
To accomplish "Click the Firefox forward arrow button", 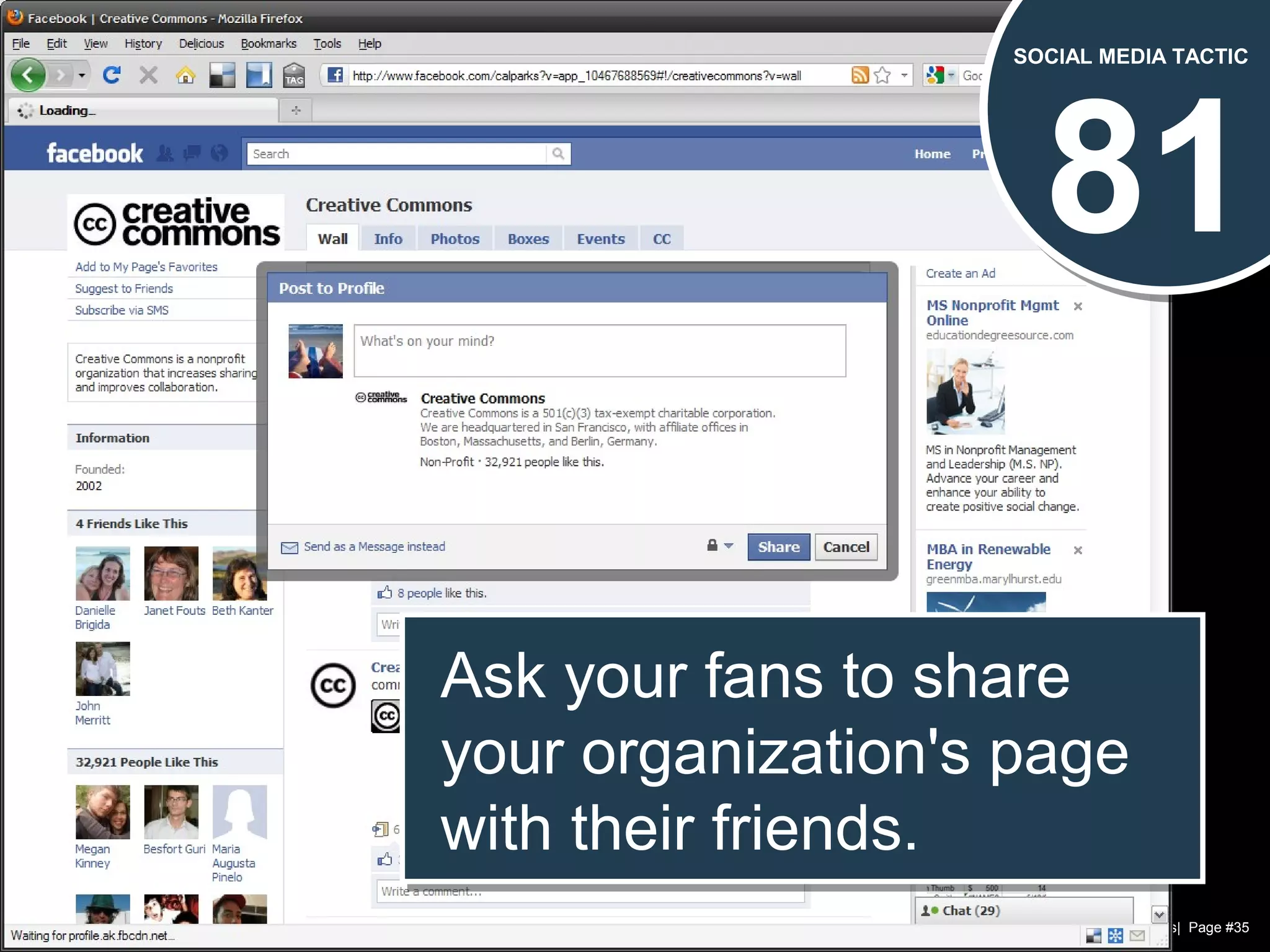I will (x=60, y=76).
